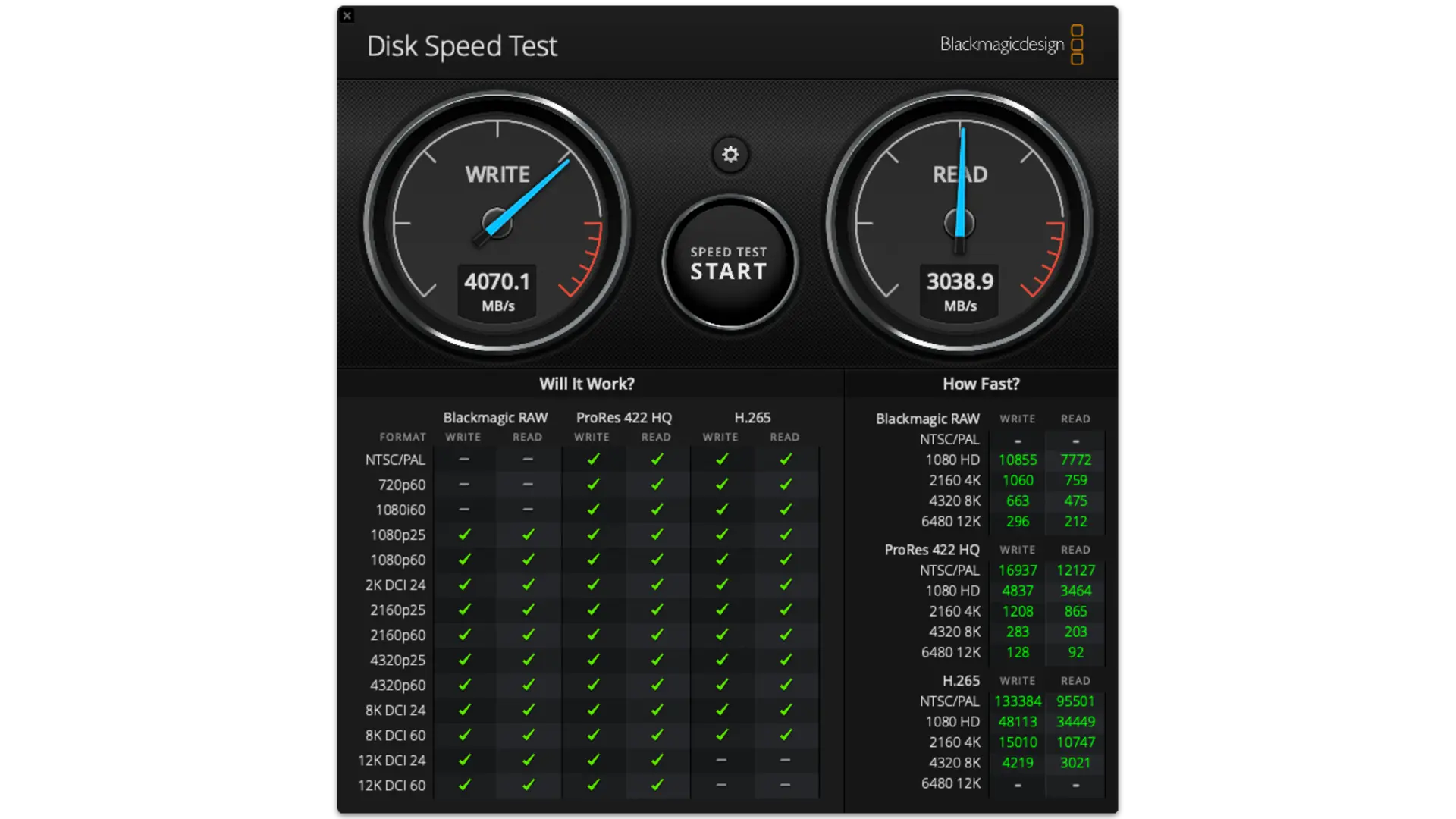This screenshot has height=819, width=1456.
Task: Click H.265 4320 8K read value 3021
Action: pos(1075,763)
